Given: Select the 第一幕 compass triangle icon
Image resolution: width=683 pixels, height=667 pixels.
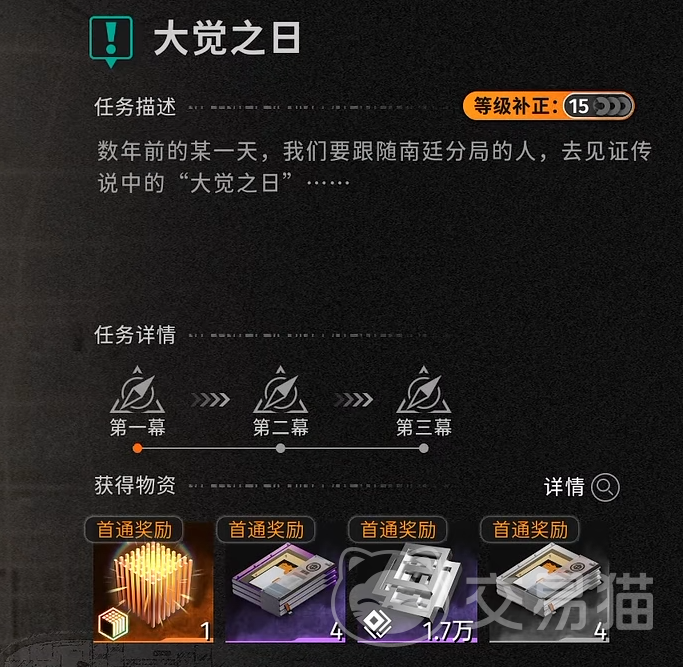Looking at the screenshot, I should click(138, 390).
